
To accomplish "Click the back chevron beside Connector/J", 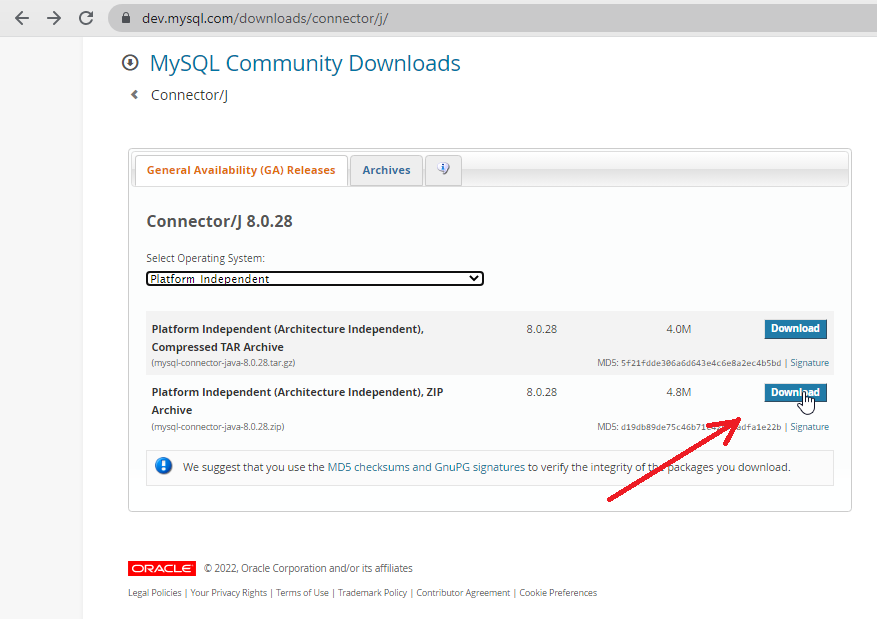I will 134,94.
